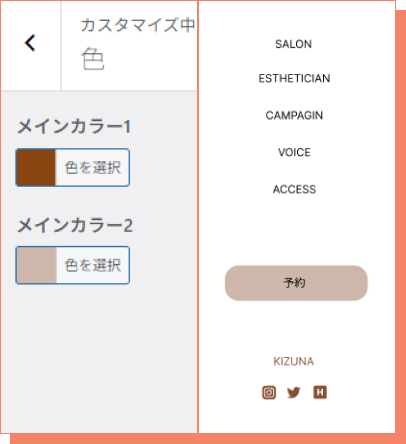Open the CAMPAGIN menu link
This screenshot has width=406, height=444.
(294, 115)
